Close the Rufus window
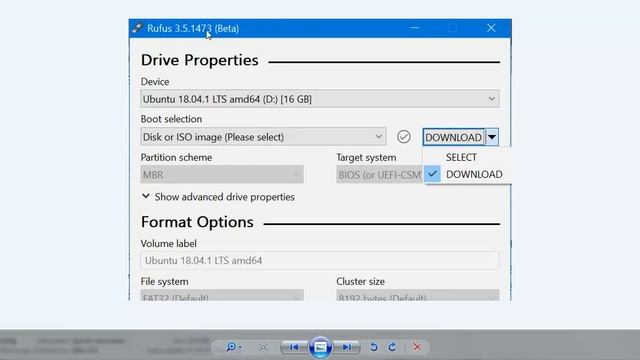640x360 pixels. tap(491, 28)
